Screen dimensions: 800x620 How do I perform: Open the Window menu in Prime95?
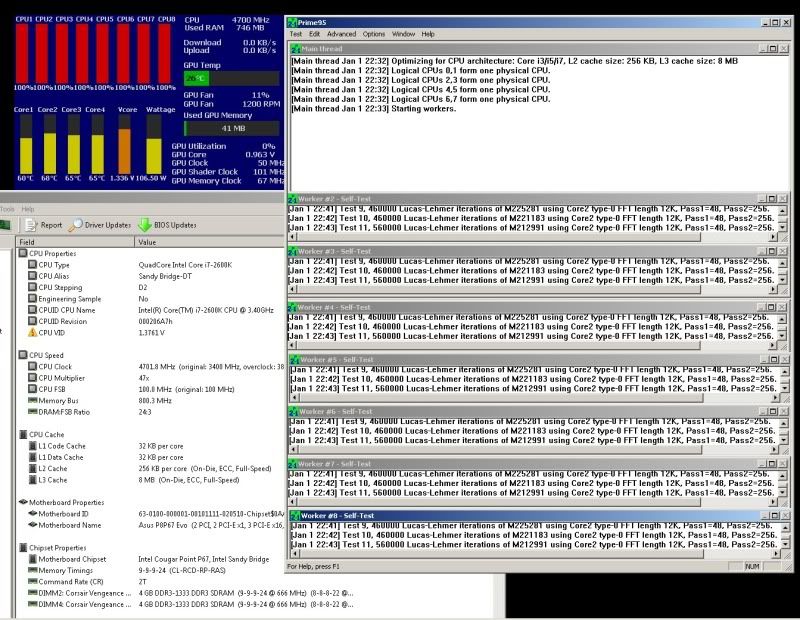pos(403,34)
